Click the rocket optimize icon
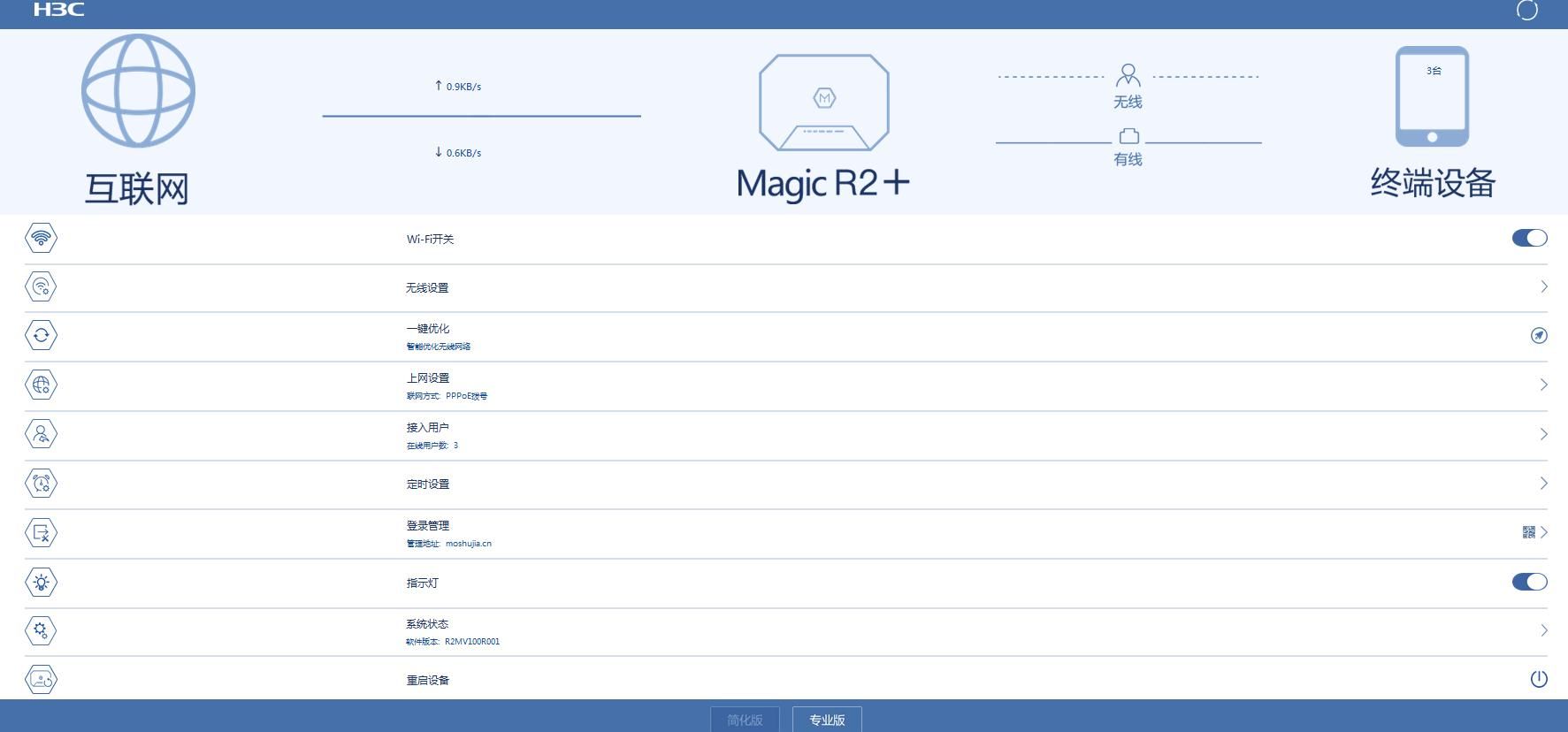Viewport: 1568px width, 732px height. click(x=1539, y=335)
